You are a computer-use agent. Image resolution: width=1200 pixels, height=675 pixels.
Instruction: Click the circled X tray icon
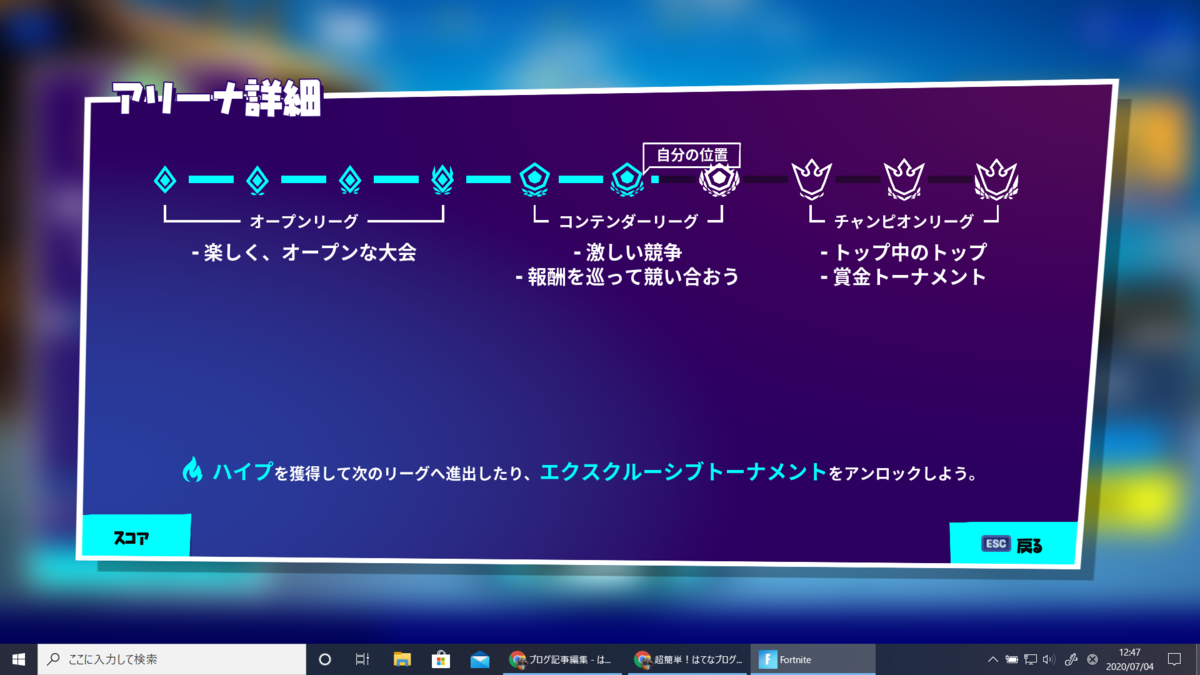[x=1092, y=659]
